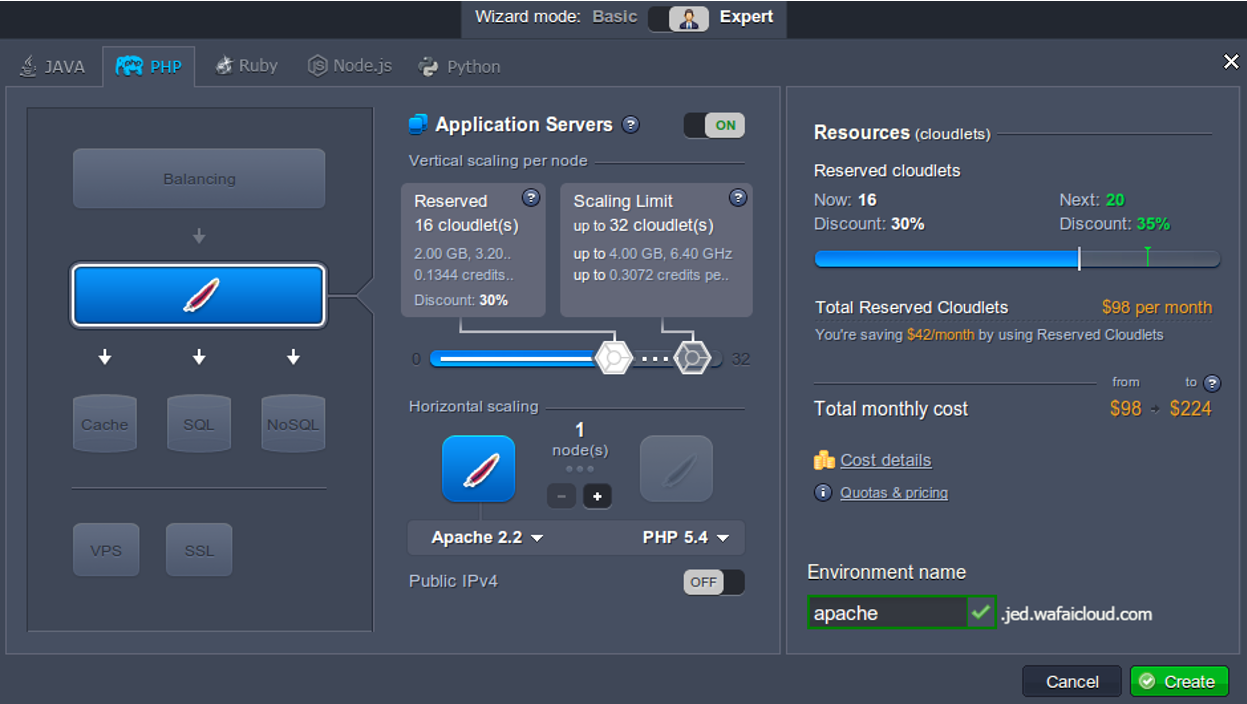Open Reserved cloudlets help icon
This screenshot has width=1247, height=704.
click(531, 198)
